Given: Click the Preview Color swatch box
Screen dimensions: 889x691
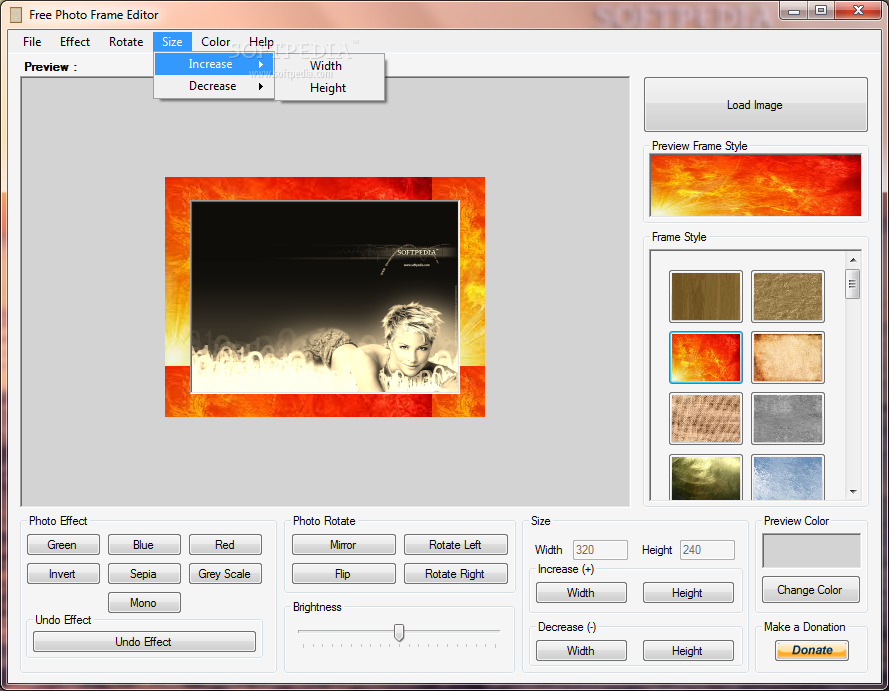Looking at the screenshot, I should (x=811, y=550).
